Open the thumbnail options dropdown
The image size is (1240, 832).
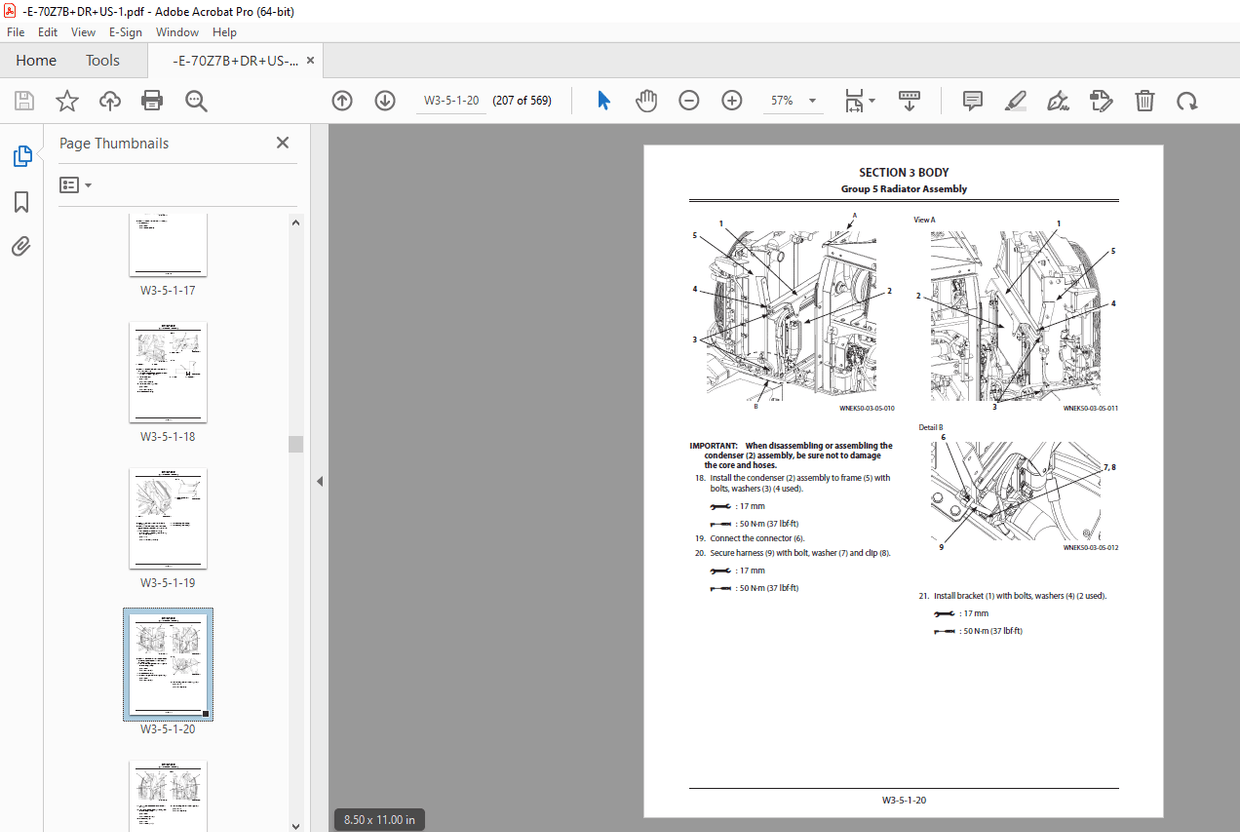pos(75,184)
